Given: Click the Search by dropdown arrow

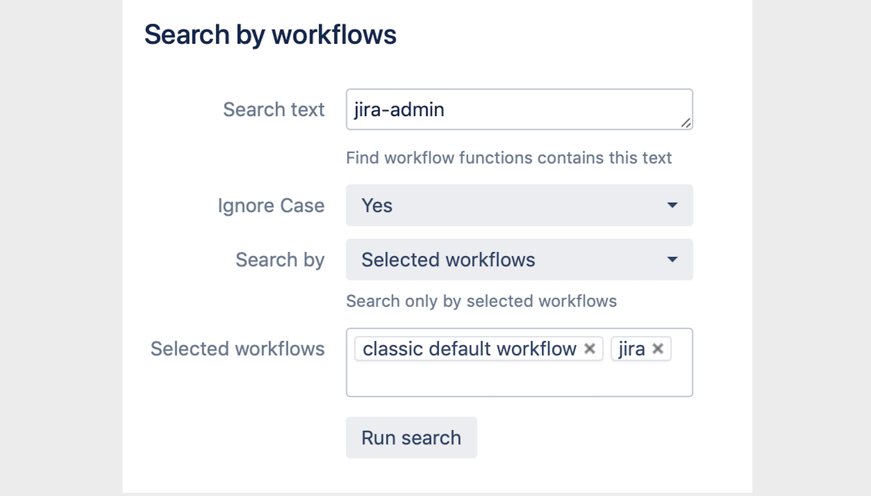Looking at the screenshot, I should click(x=672, y=260).
